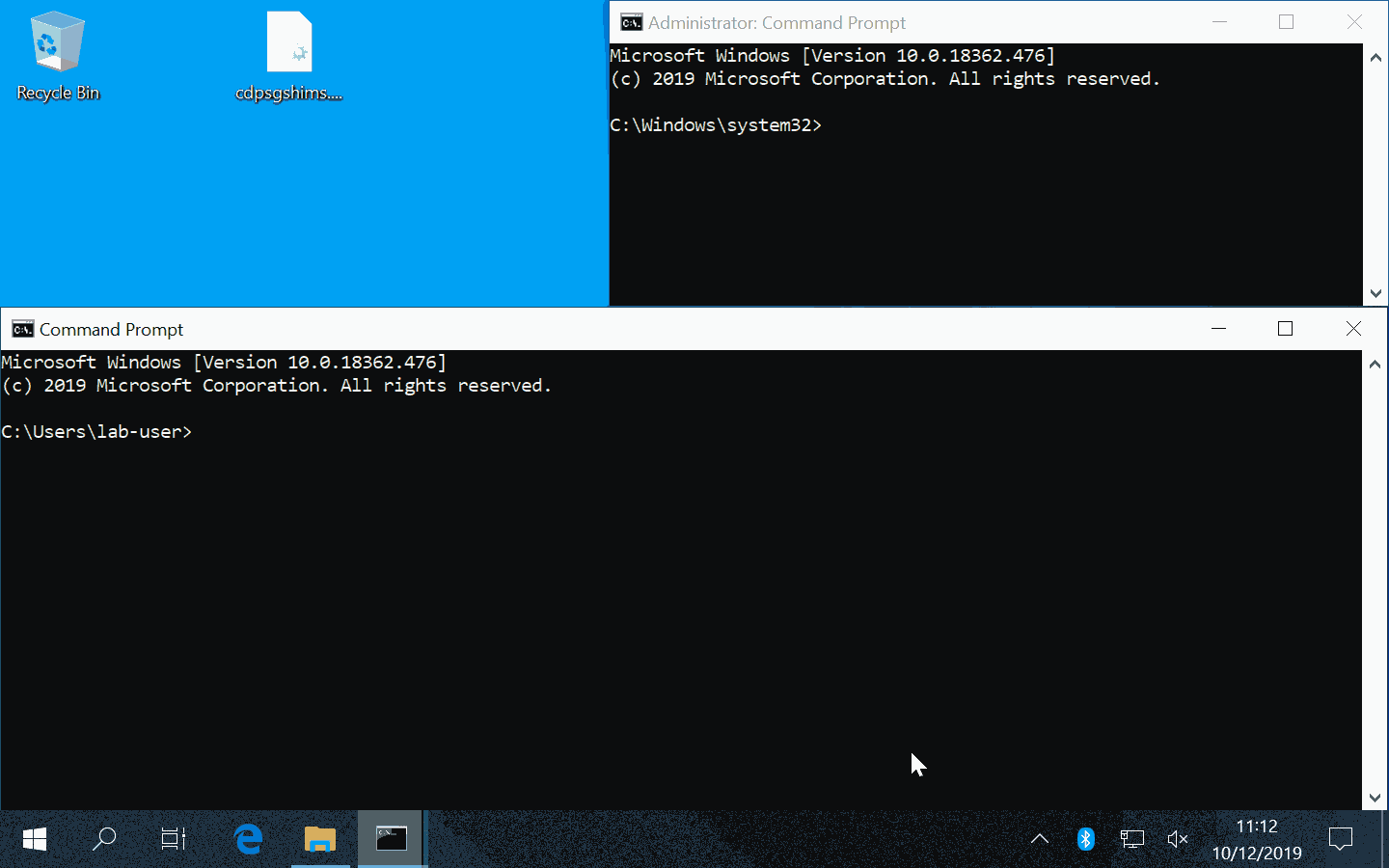Maximize the Administrator Command Prompt window
Image resolution: width=1389 pixels, height=868 pixels.
click(x=1287, y=22)
